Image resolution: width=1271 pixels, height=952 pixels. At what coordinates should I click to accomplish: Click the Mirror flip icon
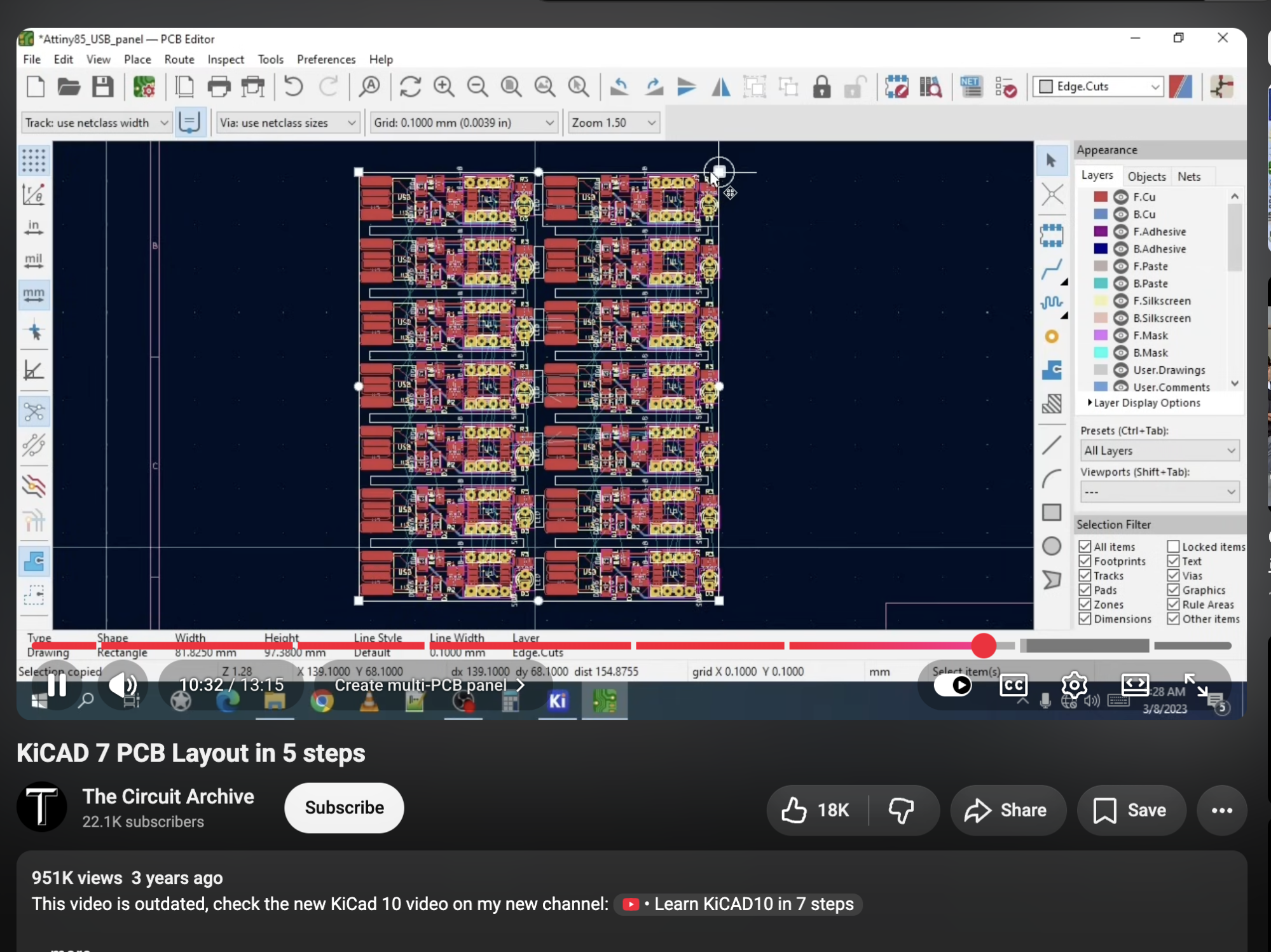(x=720, y=86)
